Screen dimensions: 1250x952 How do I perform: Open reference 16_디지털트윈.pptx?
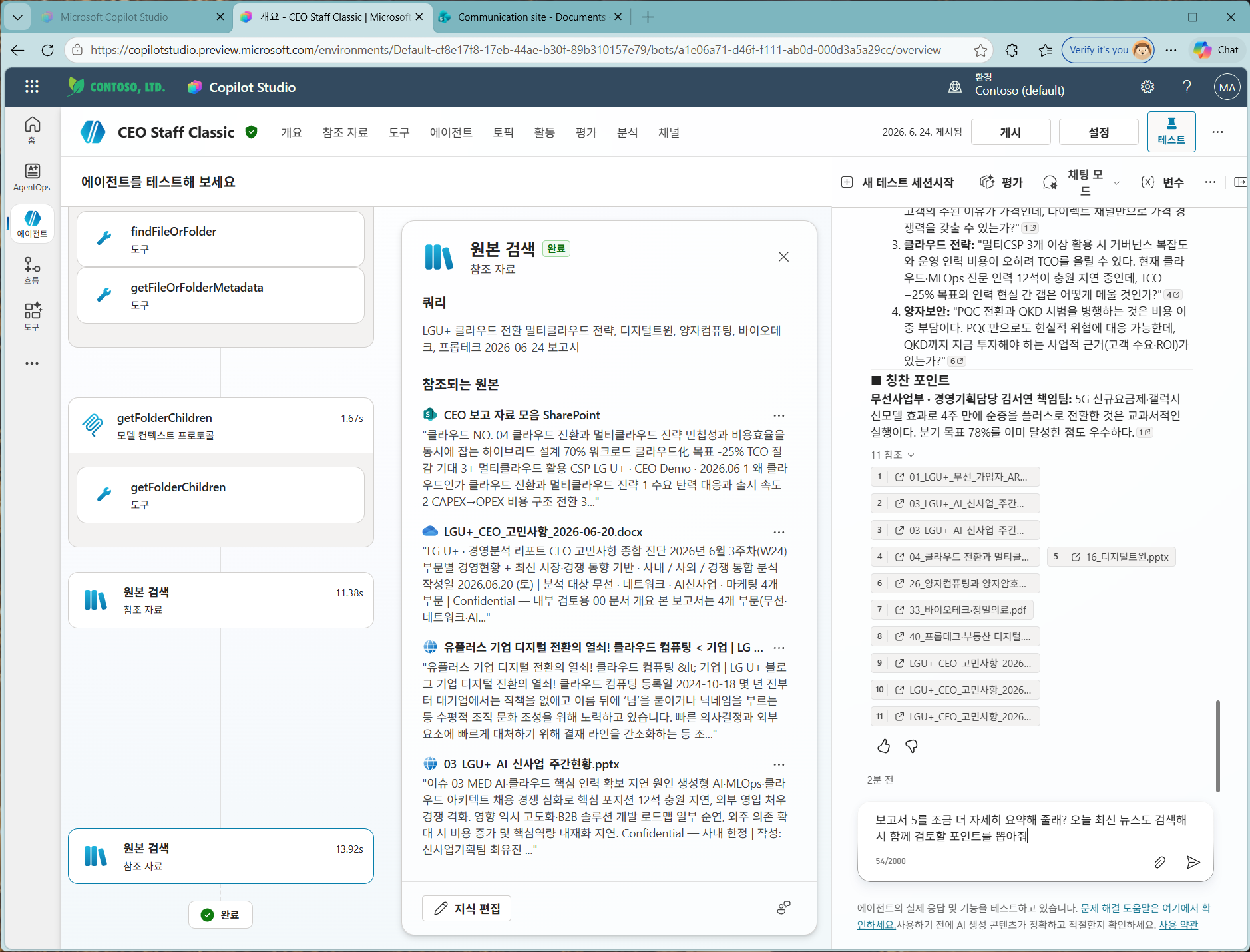coord(1112,557)
